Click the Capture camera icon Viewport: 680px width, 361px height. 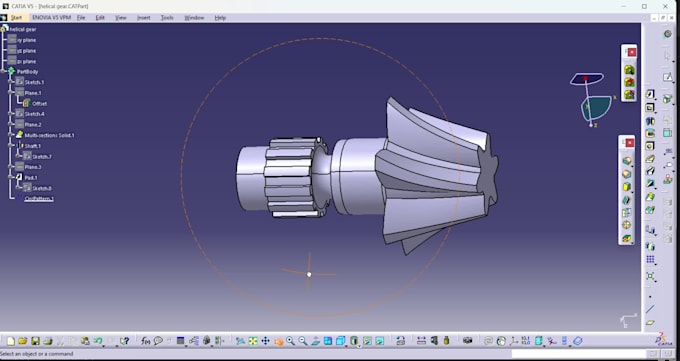pos(468,341)
